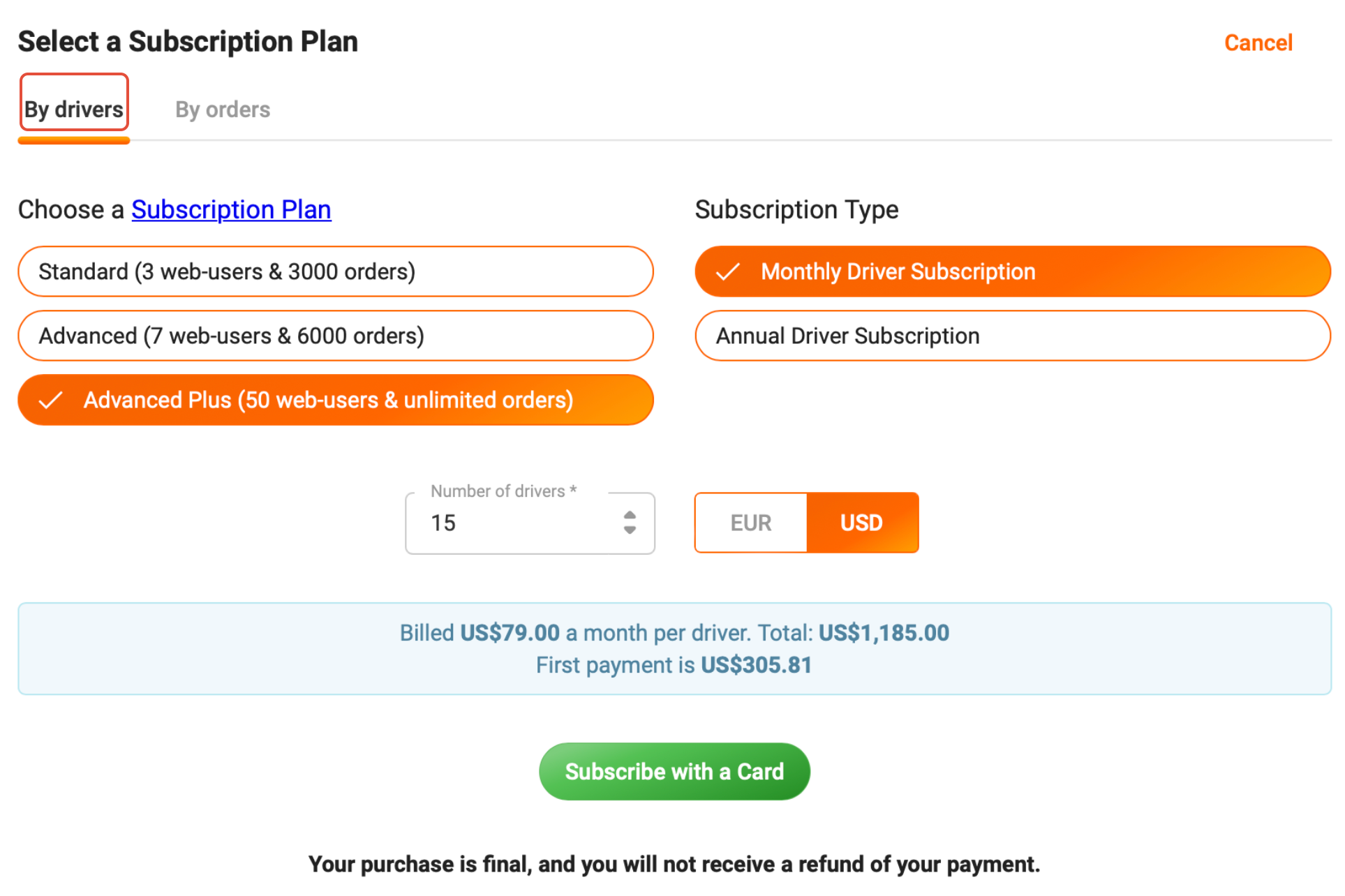Select Advanced Plus unlimited orders plan
Image resolution: width=1345 pixels, height=896 pixels.
click(335, 401)
